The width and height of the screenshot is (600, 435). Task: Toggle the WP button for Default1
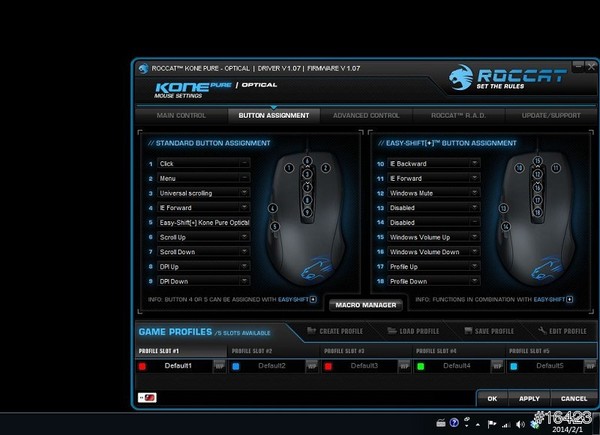point(219,366)
